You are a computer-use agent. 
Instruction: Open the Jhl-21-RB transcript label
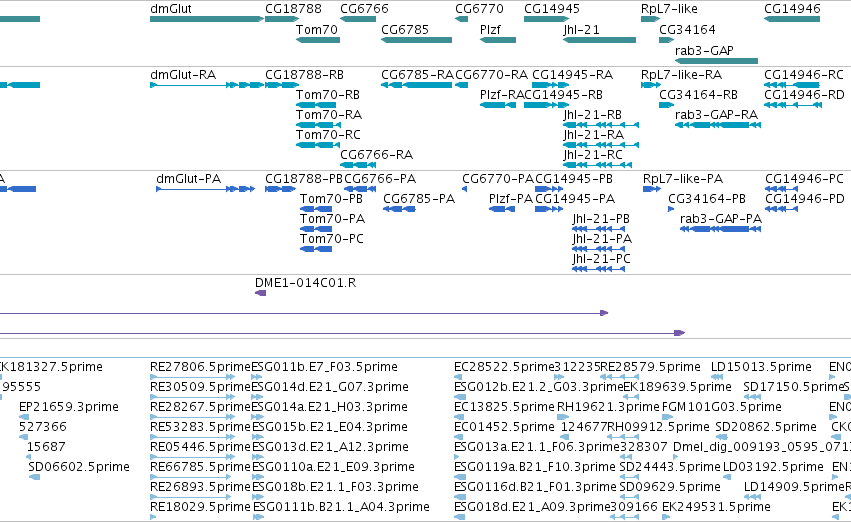[593, 115]
